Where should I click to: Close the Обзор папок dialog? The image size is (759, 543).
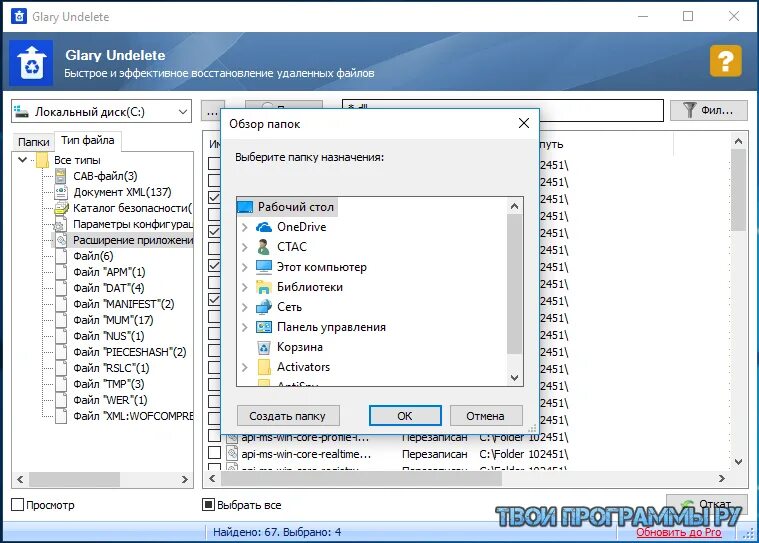tap(524, 123)
